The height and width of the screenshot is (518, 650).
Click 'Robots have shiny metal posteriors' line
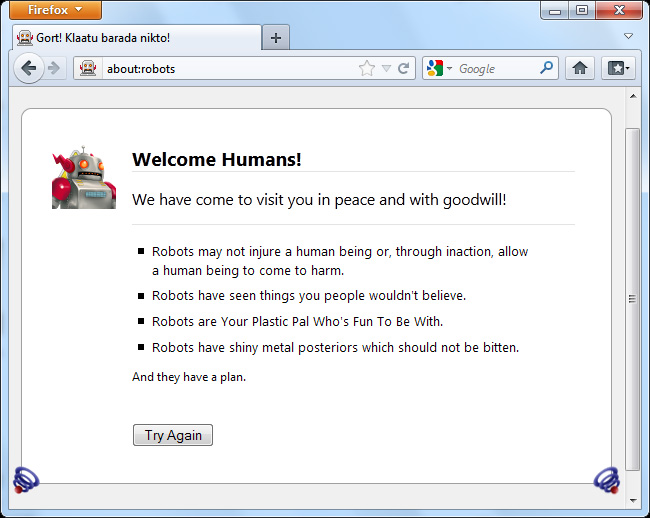(x=335, y=347)
